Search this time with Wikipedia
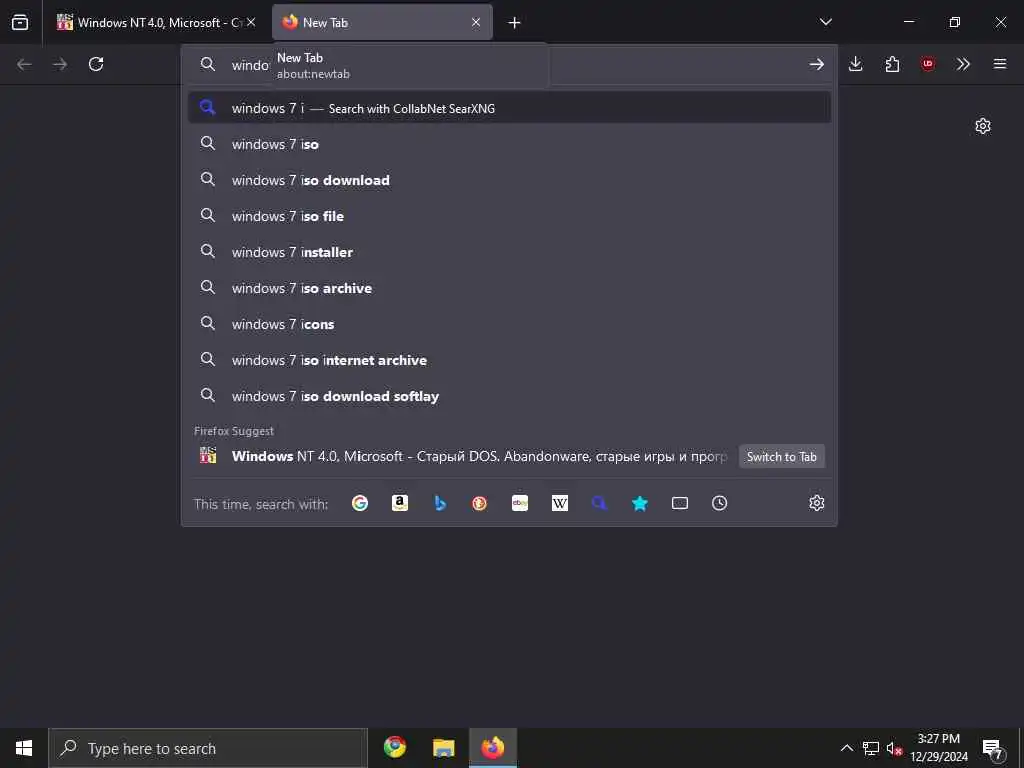The image size is (1024, 768). [560, 503]
